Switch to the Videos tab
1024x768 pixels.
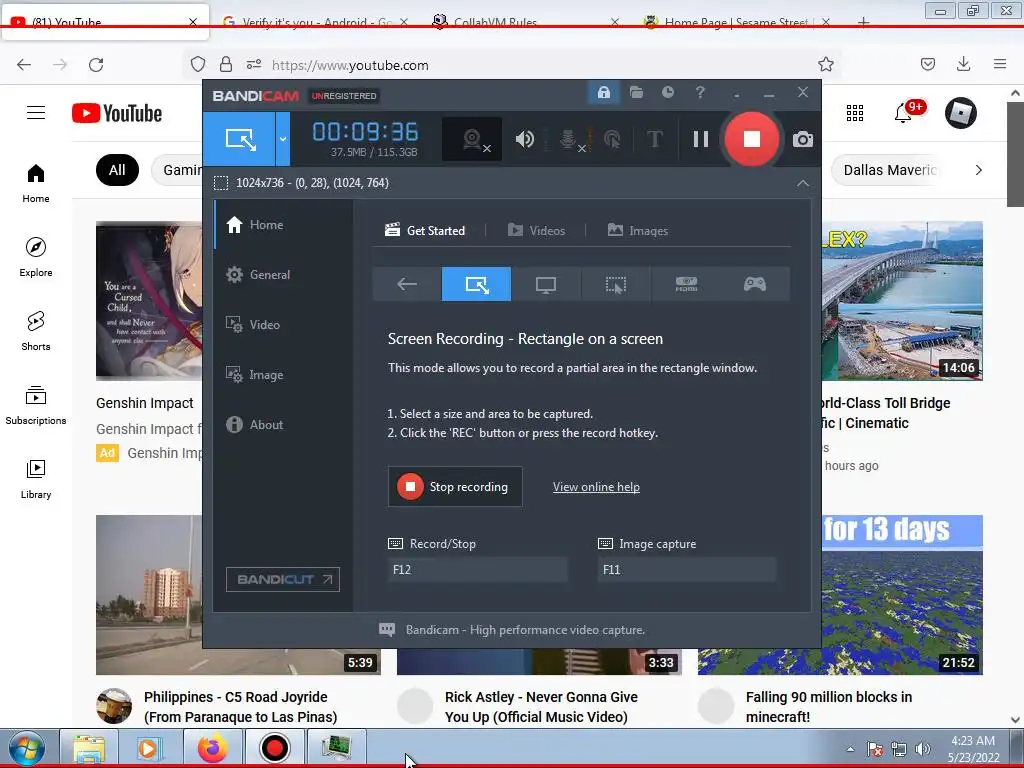click(536, 231)
